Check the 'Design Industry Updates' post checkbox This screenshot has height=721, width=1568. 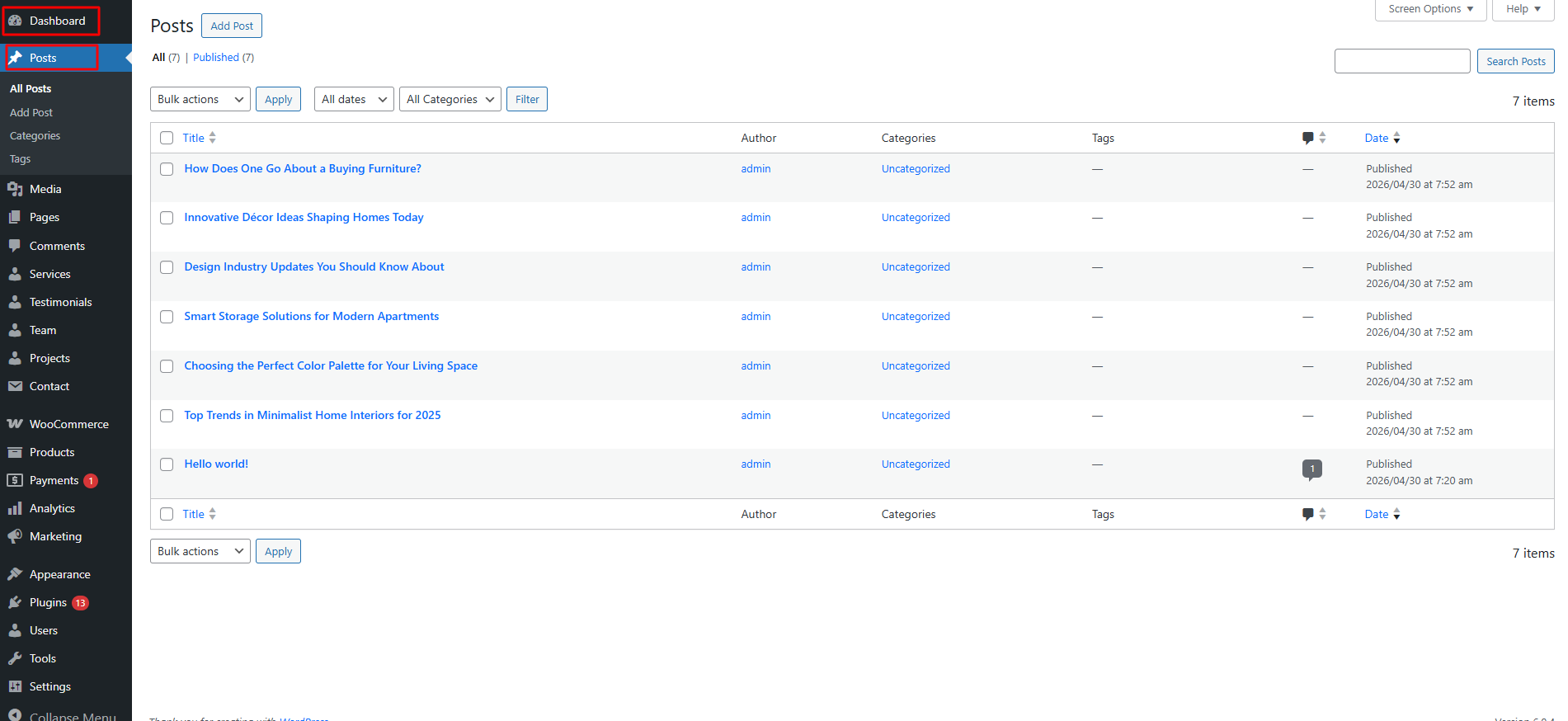(167, 267)
